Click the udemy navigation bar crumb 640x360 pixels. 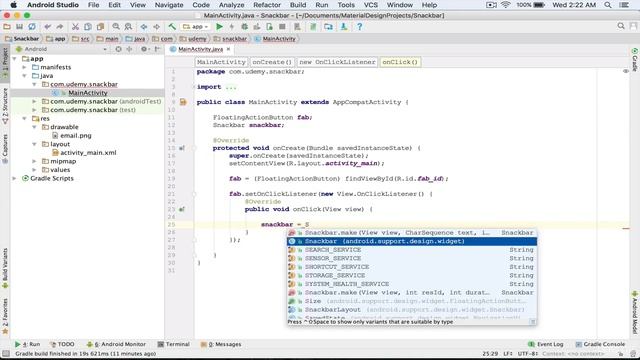[193, 39]
